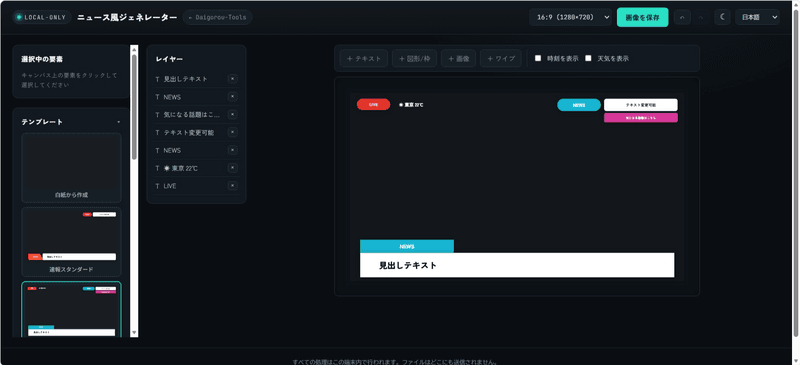
Task: Go back via Daigorou-Tools link
Action: (217, 17)
